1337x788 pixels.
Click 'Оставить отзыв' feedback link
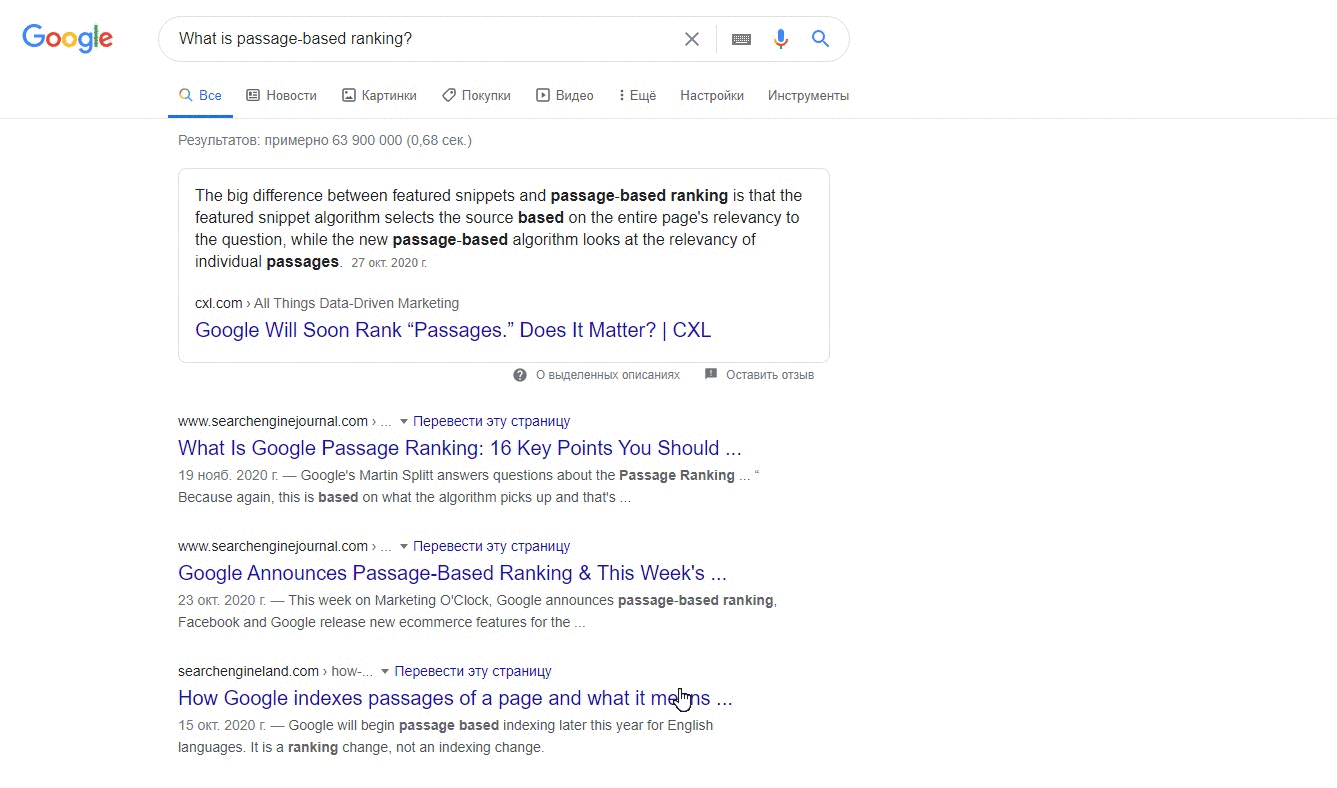(770, 375)
